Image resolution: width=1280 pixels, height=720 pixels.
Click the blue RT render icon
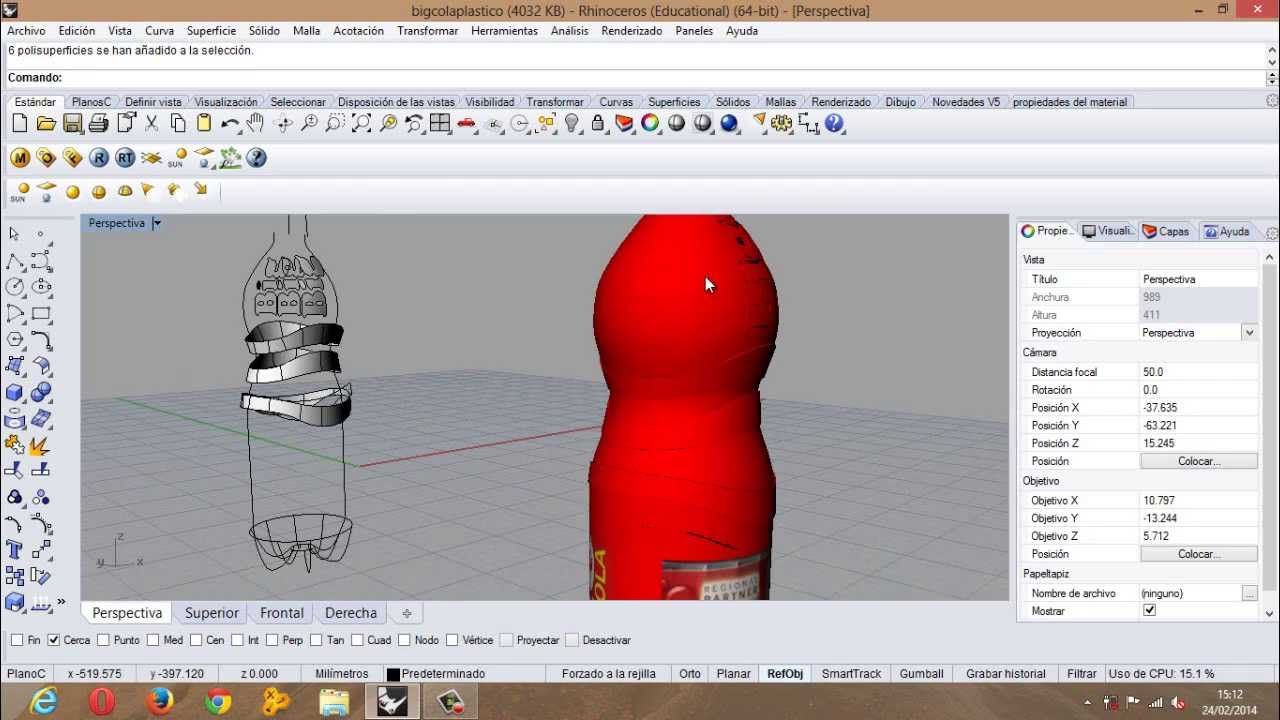tap(125, 158)
